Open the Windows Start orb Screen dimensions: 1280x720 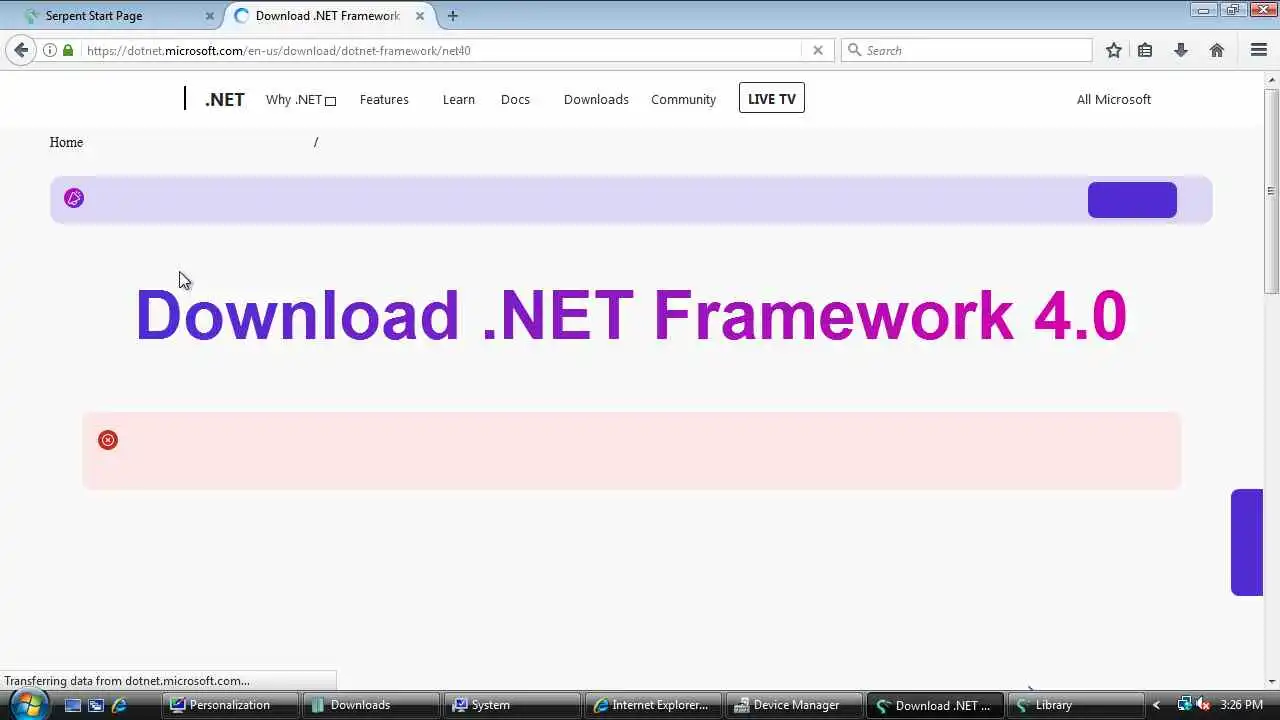28,704
